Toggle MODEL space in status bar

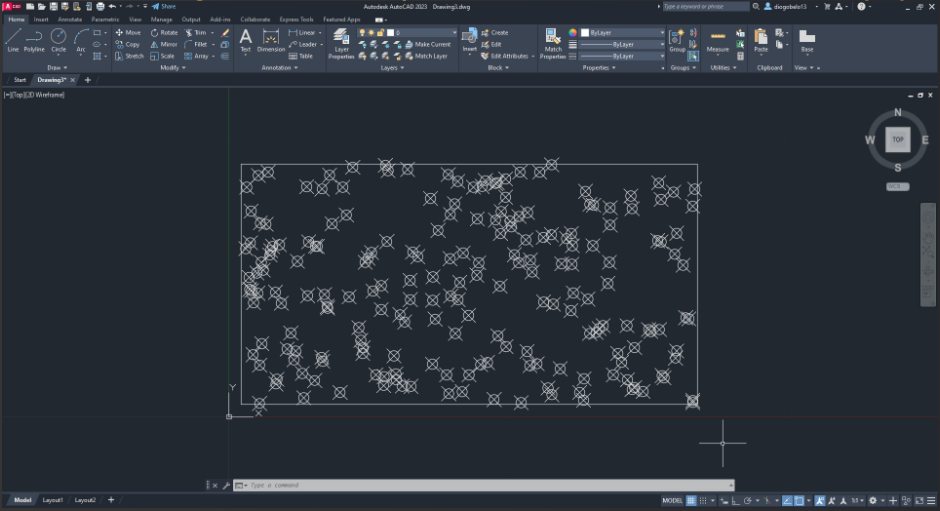click(673, 500)
